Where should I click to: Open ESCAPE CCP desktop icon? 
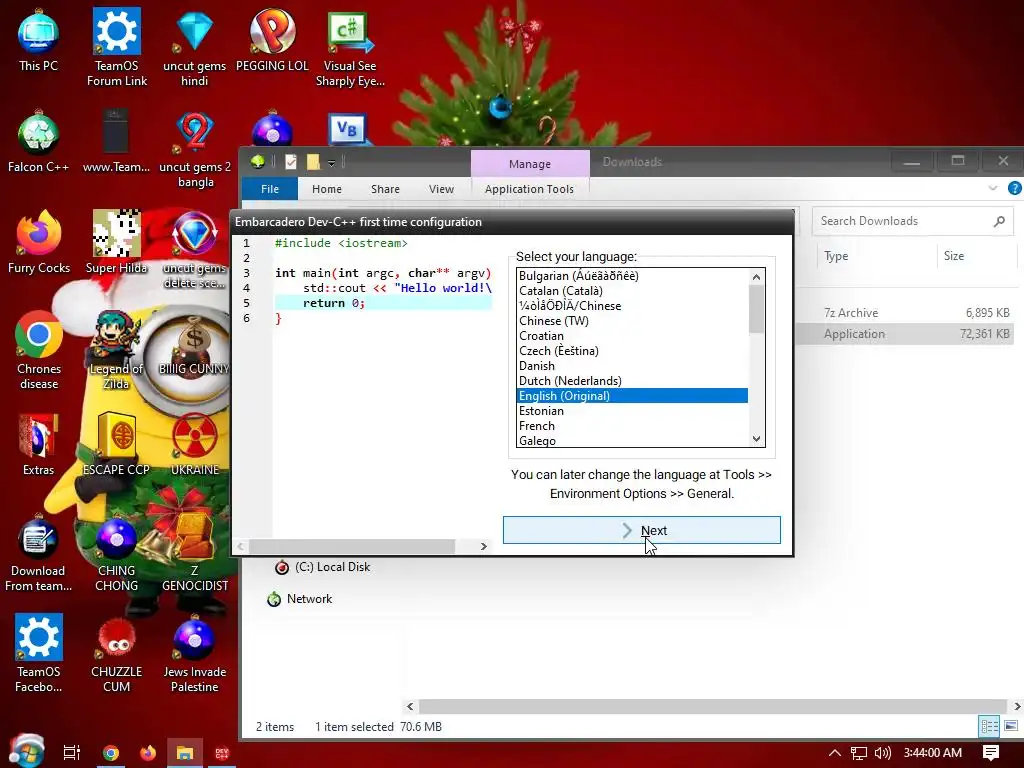(116, 444)
